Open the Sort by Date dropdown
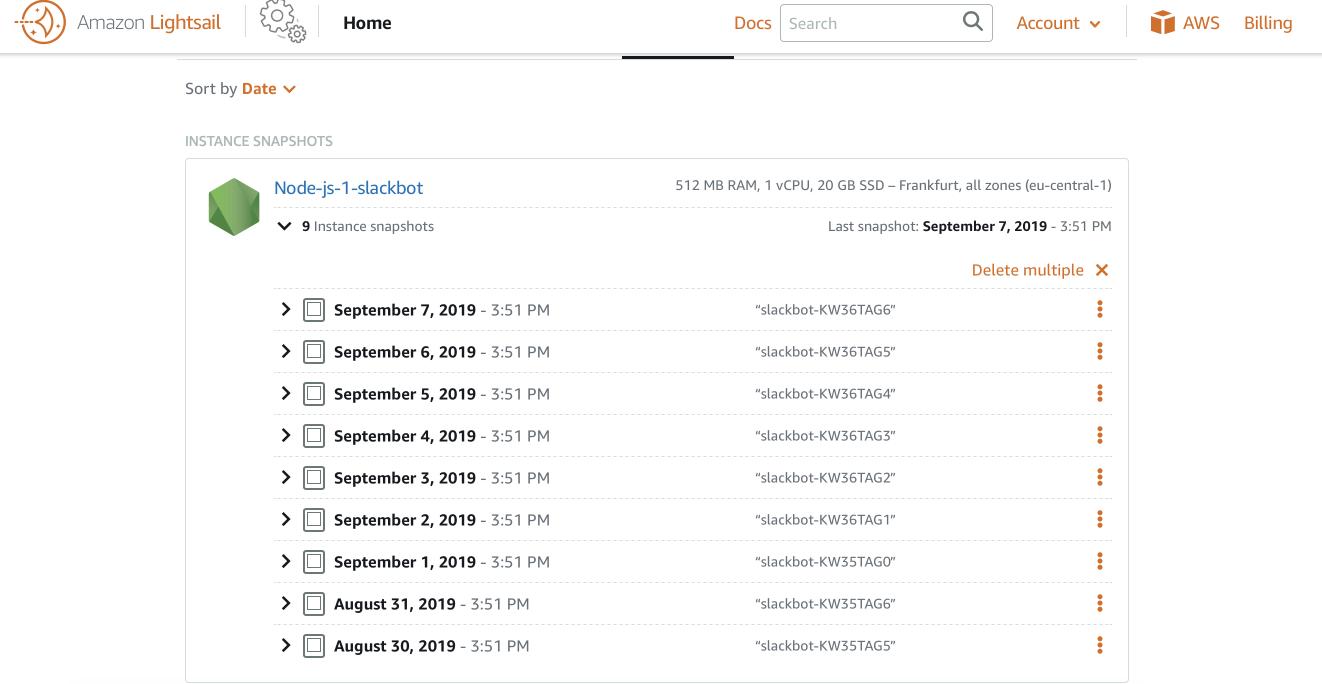Image resolution: width=1322 pixels, height=684 pixels. 269,89
